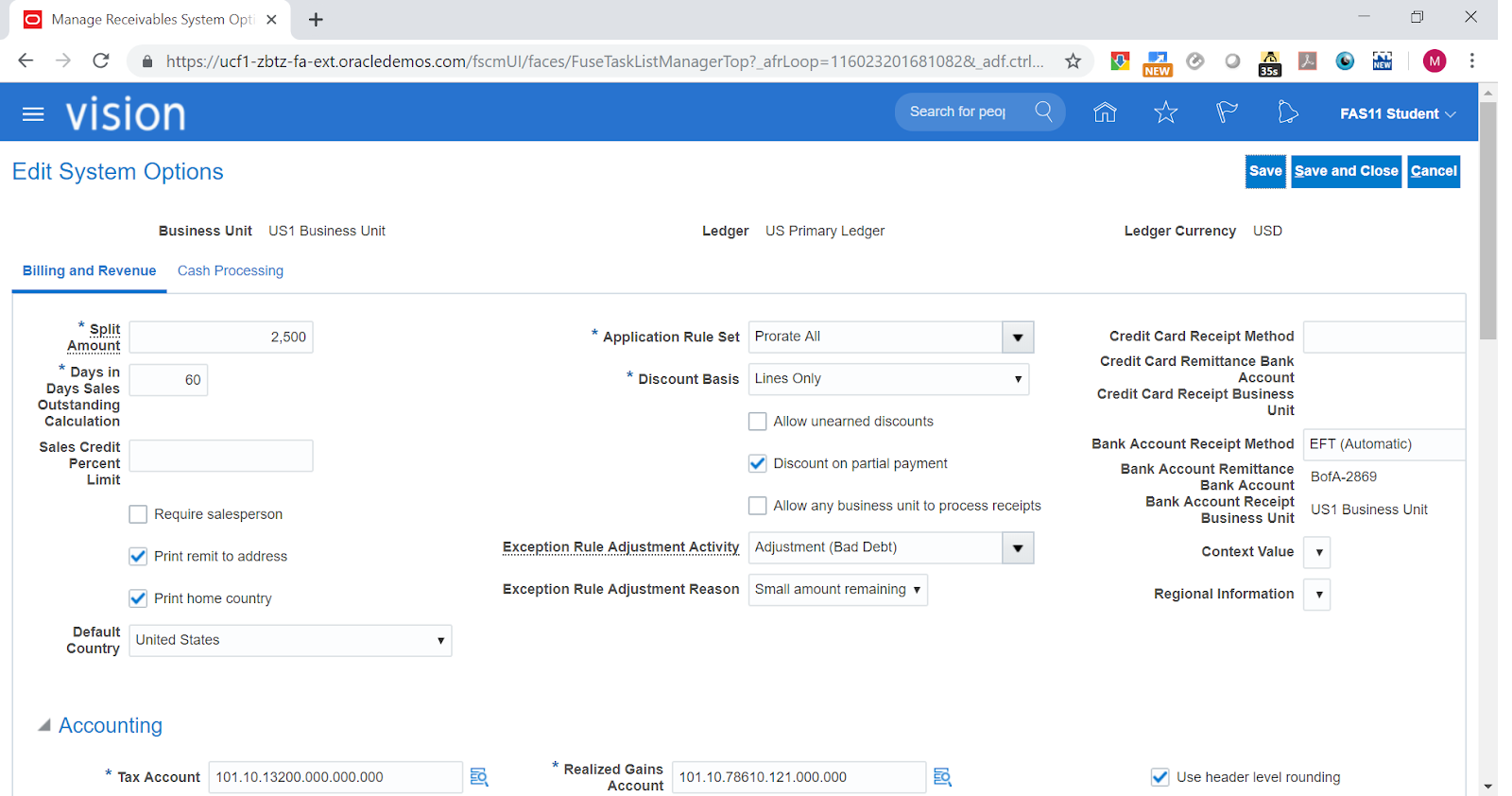Open Application Rule Set dropdown arrow
Screen dimensions: 1512x796
click(x=1018, y=337)
